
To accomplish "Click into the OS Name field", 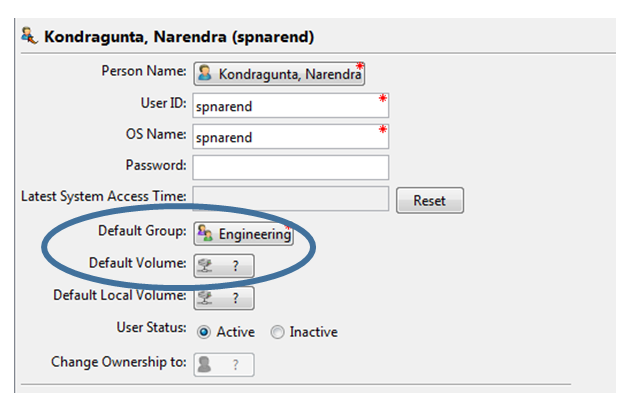I will [290, 136].
